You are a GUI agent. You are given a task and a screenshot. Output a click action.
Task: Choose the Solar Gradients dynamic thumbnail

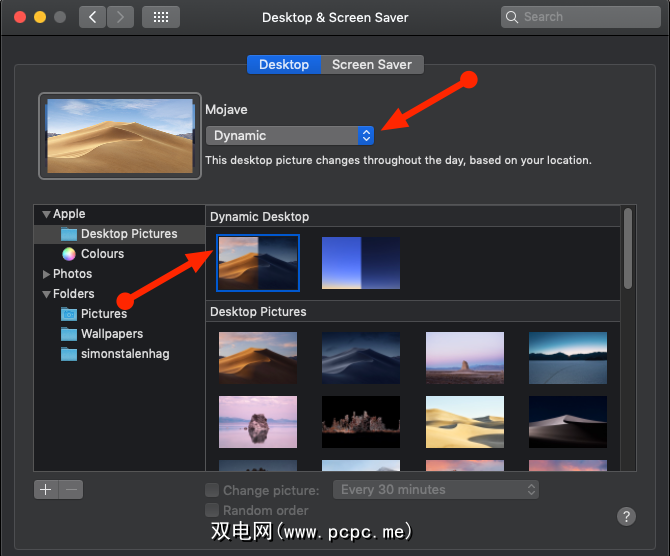coord(361,263)
